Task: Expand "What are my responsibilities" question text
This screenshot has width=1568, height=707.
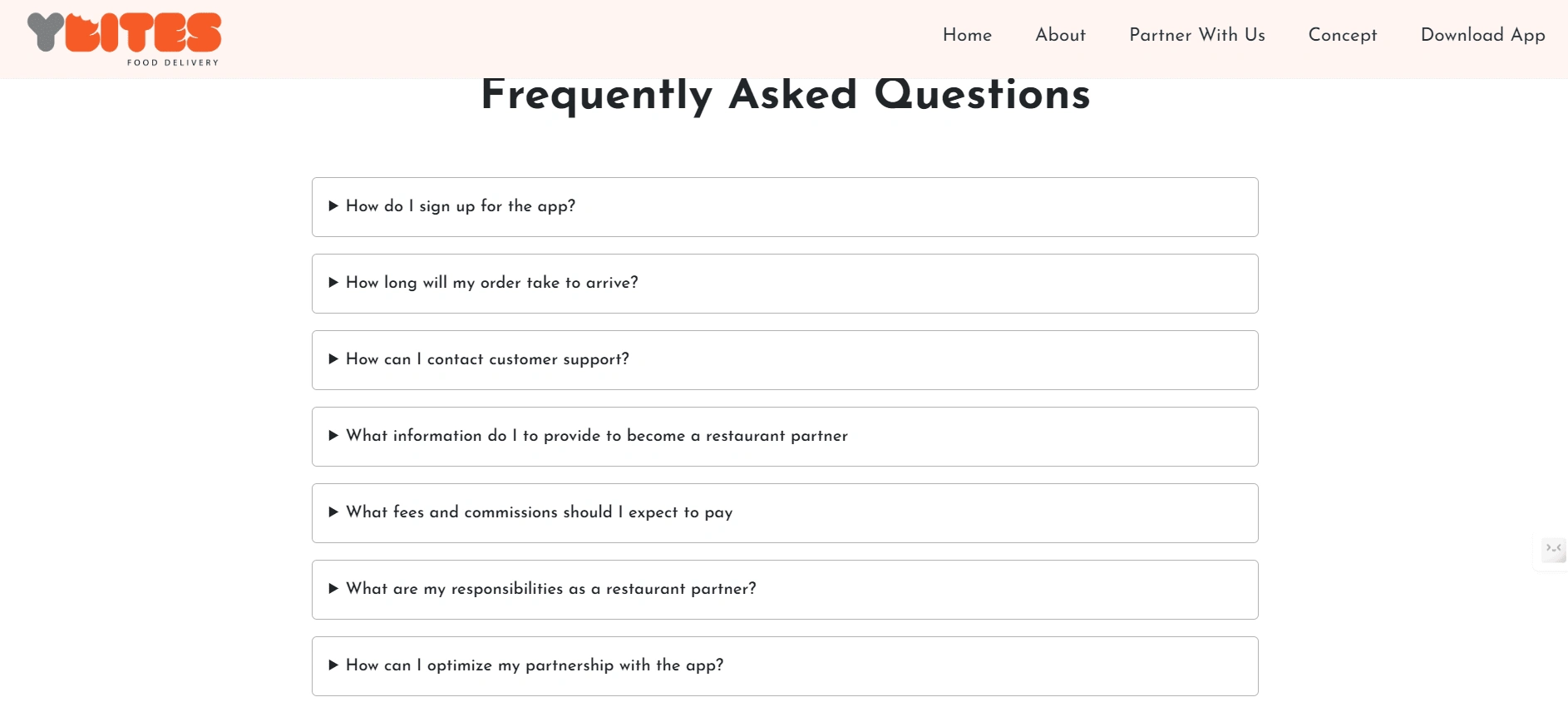Action: pos(551,589)
